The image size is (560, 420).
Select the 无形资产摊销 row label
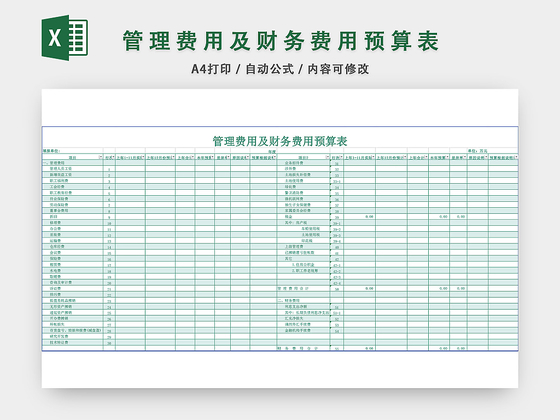(61, 306)
